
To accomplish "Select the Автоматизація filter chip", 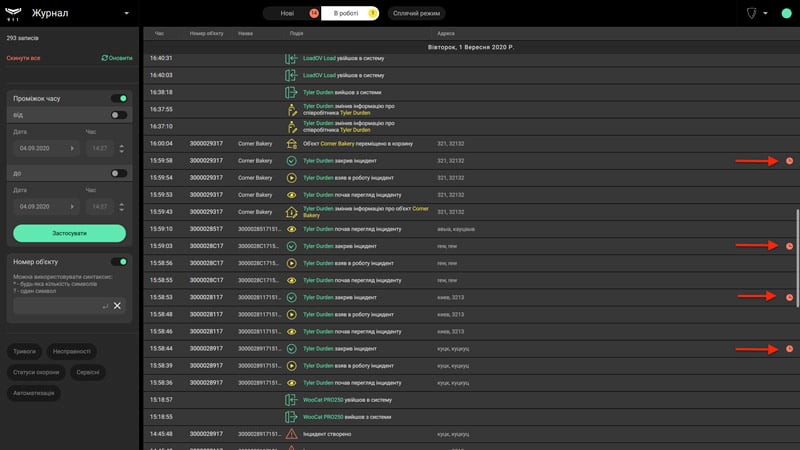I will point(34,393).
